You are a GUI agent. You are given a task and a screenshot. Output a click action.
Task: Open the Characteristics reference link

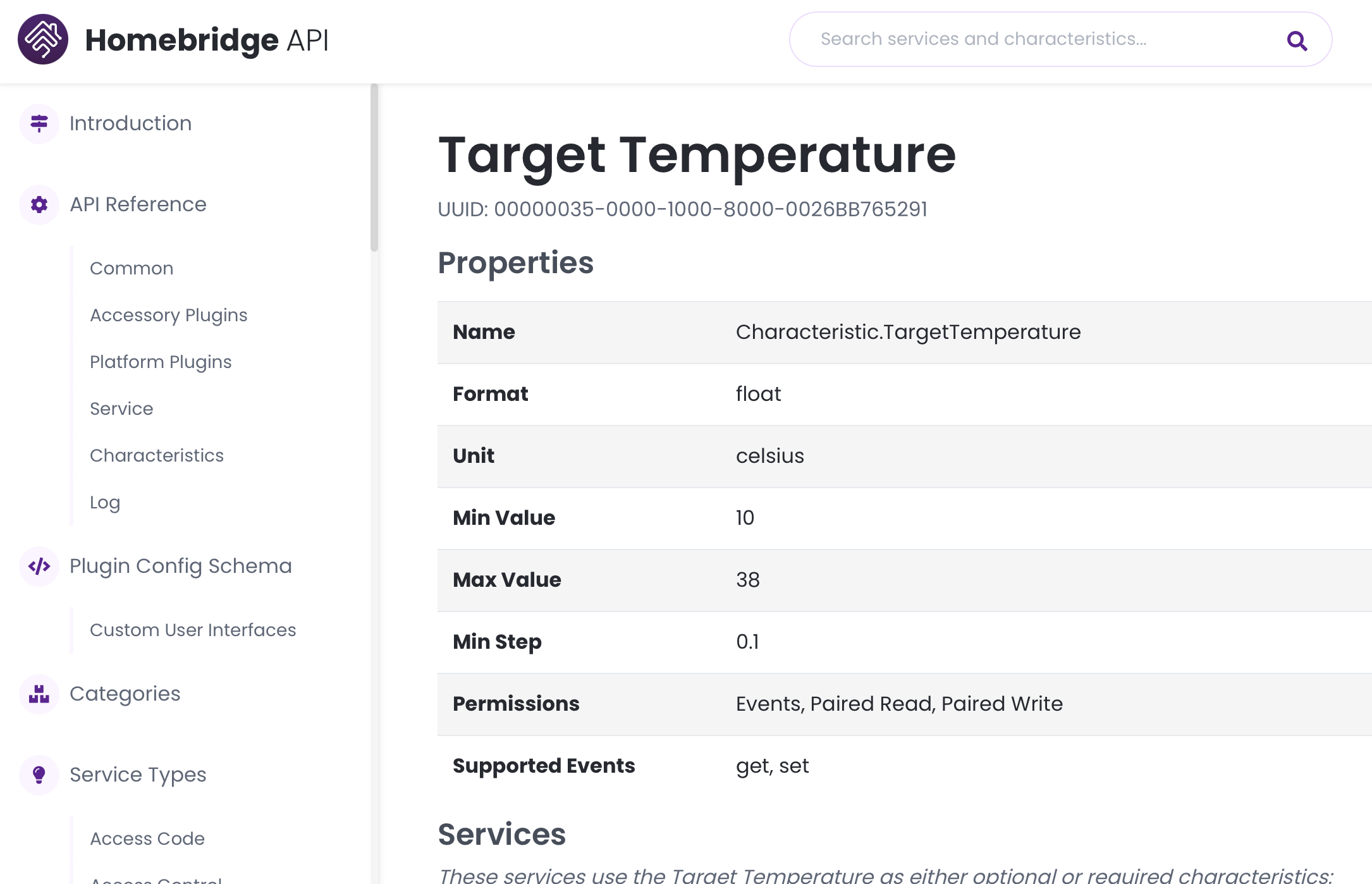pos(157,455)
